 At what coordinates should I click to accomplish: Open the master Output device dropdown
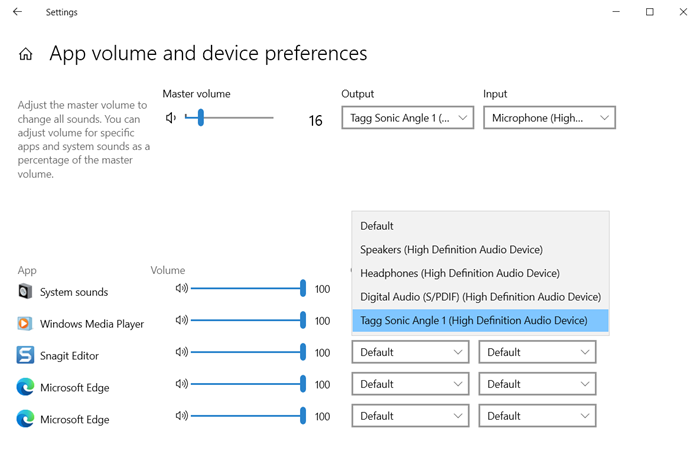pos(407,118)
